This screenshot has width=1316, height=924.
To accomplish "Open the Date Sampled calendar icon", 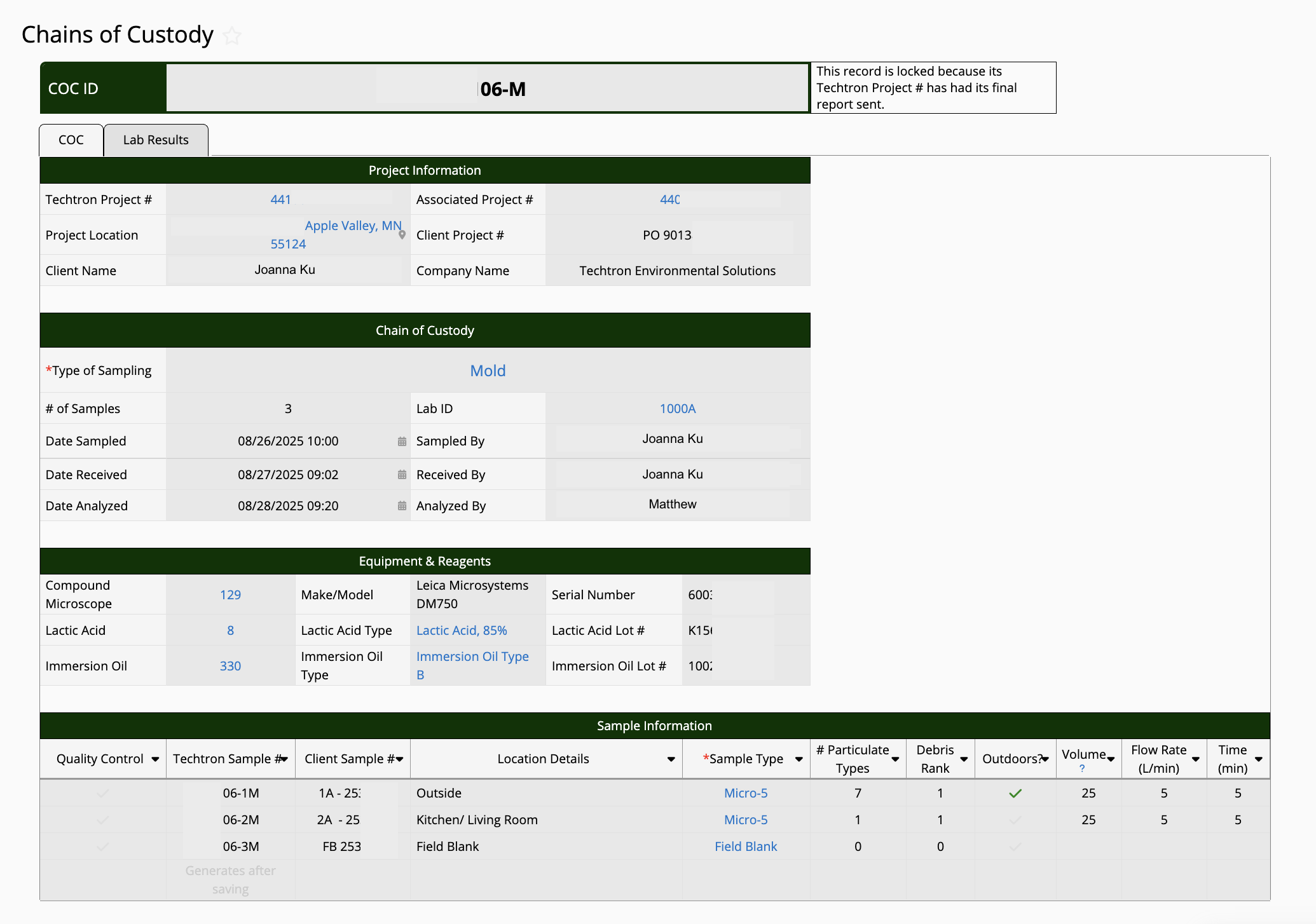I will (x=402, y=442).
